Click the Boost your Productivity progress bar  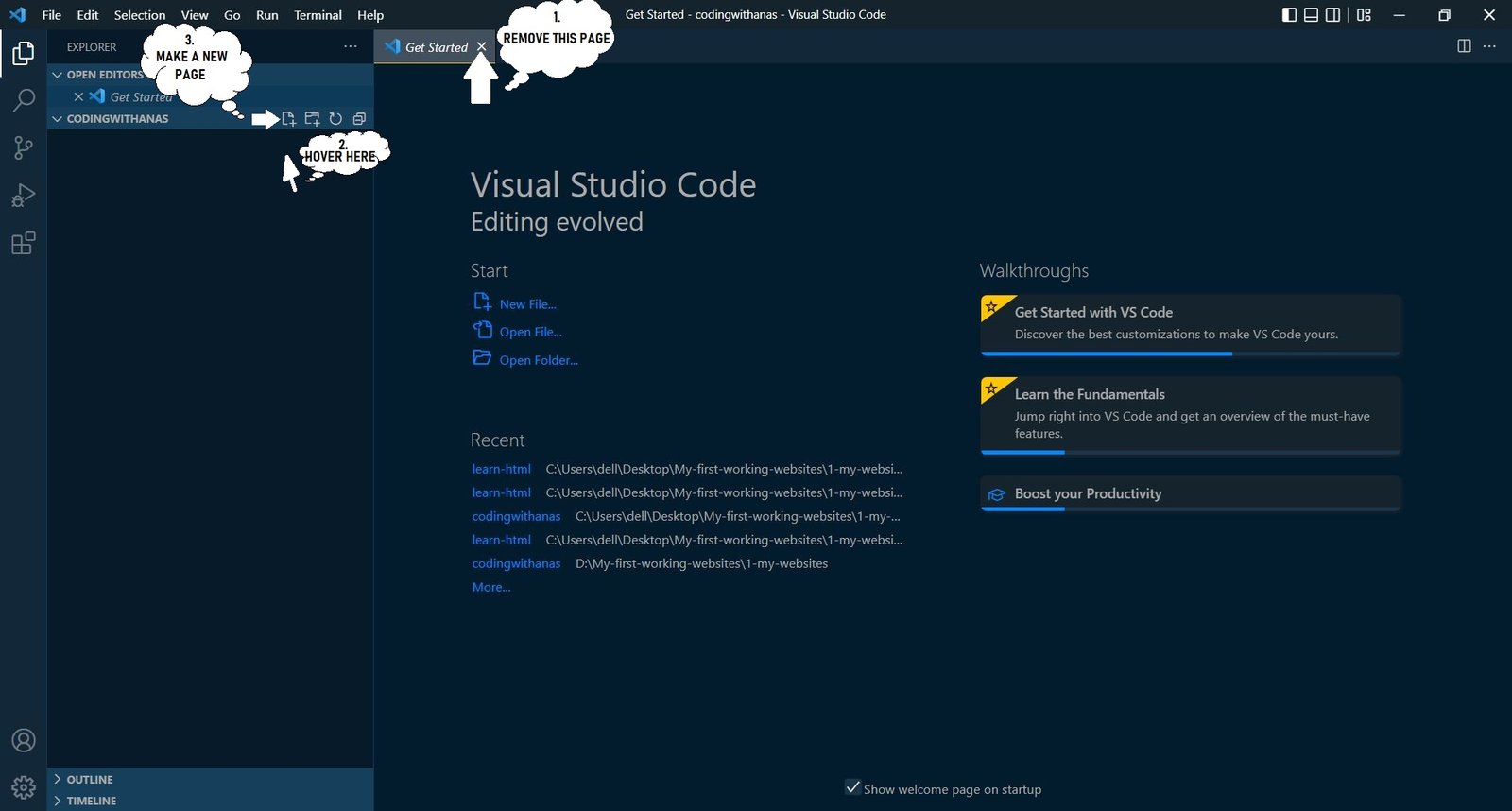pyautogui.click(x=1191, y=509)
